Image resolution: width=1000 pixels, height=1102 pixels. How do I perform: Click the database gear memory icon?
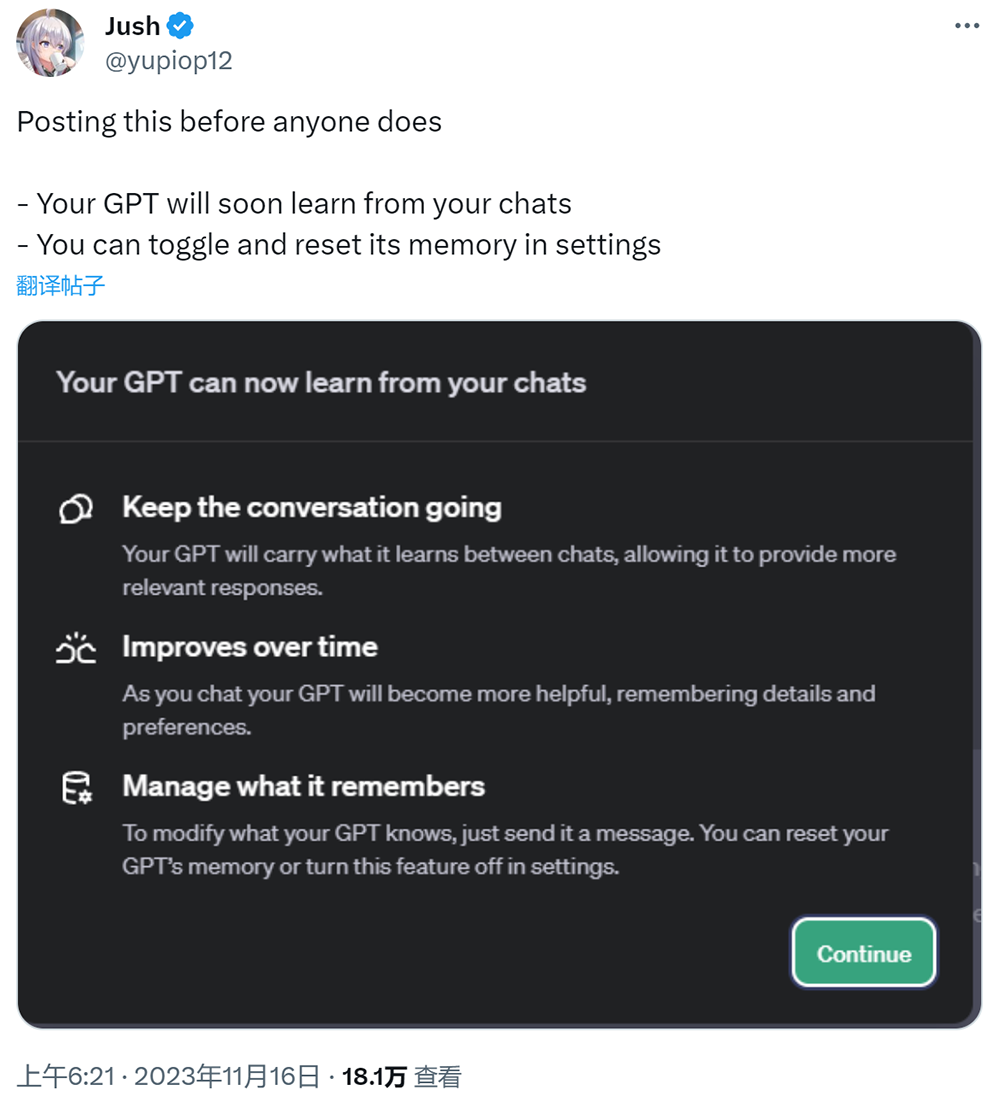[x=76, y=787]
